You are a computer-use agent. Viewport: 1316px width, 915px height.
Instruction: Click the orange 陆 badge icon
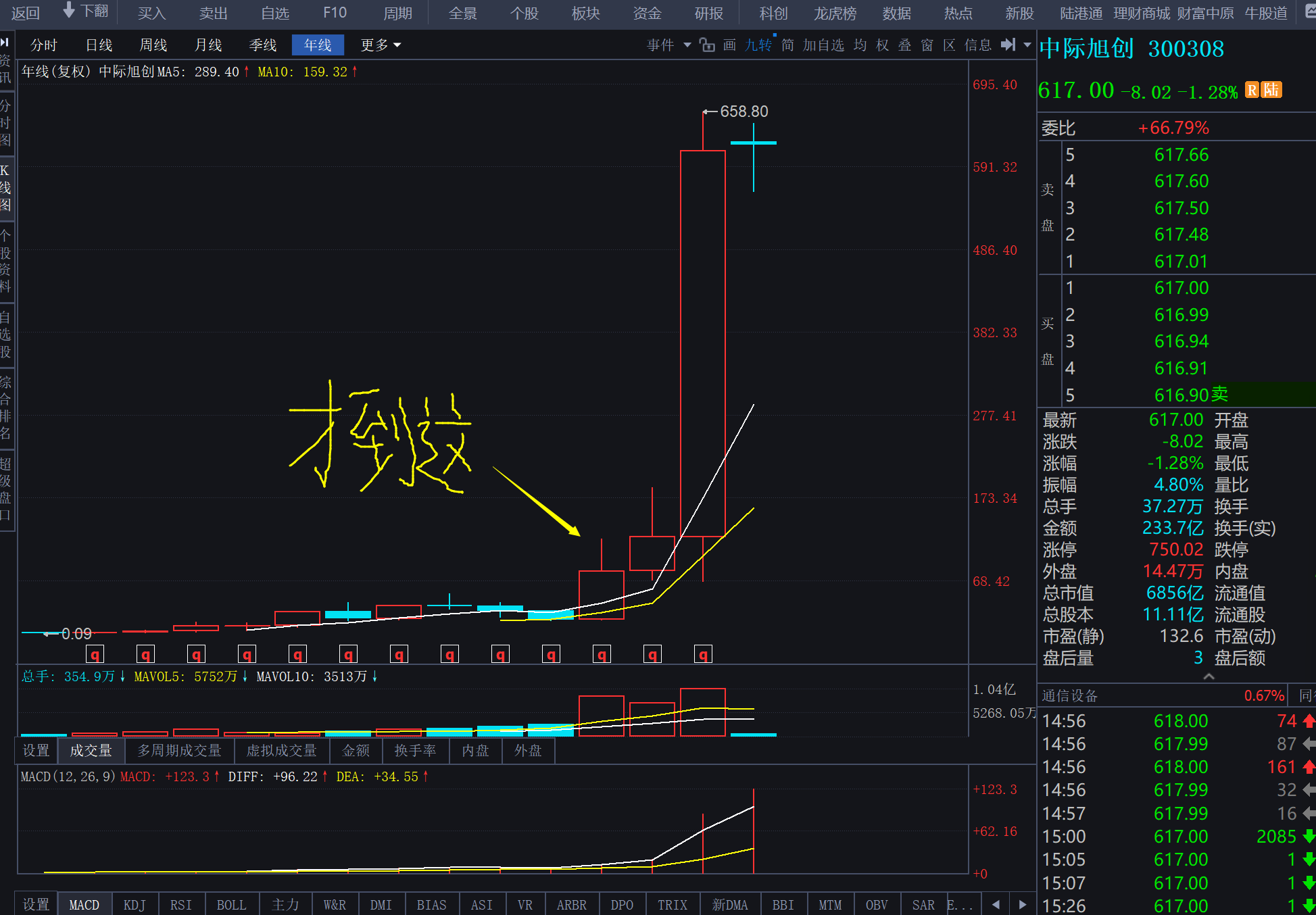point(1271,90)
